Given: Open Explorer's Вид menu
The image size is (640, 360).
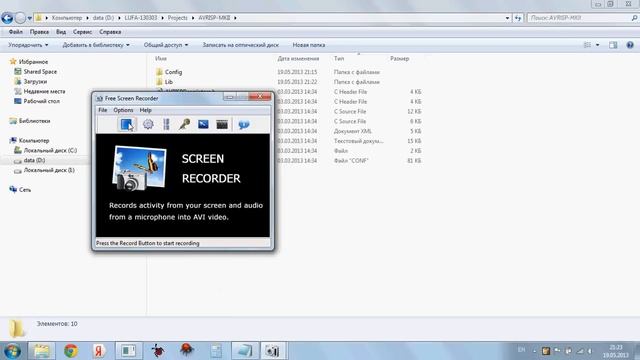Looking at the screenshot, I should tap(61, 32).
